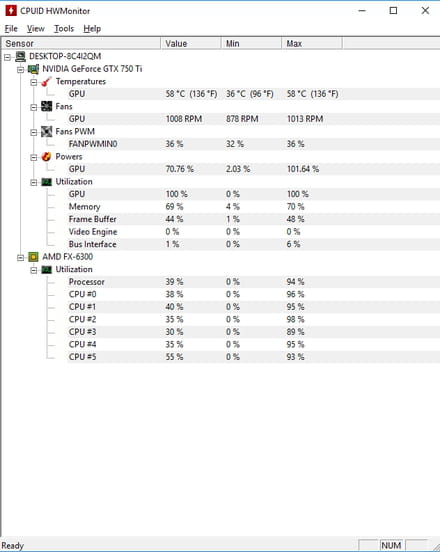The image size is (440, 552).
Task: Click the AMD FX-6300 processor chip icon
Action: (x=33, y=257)
